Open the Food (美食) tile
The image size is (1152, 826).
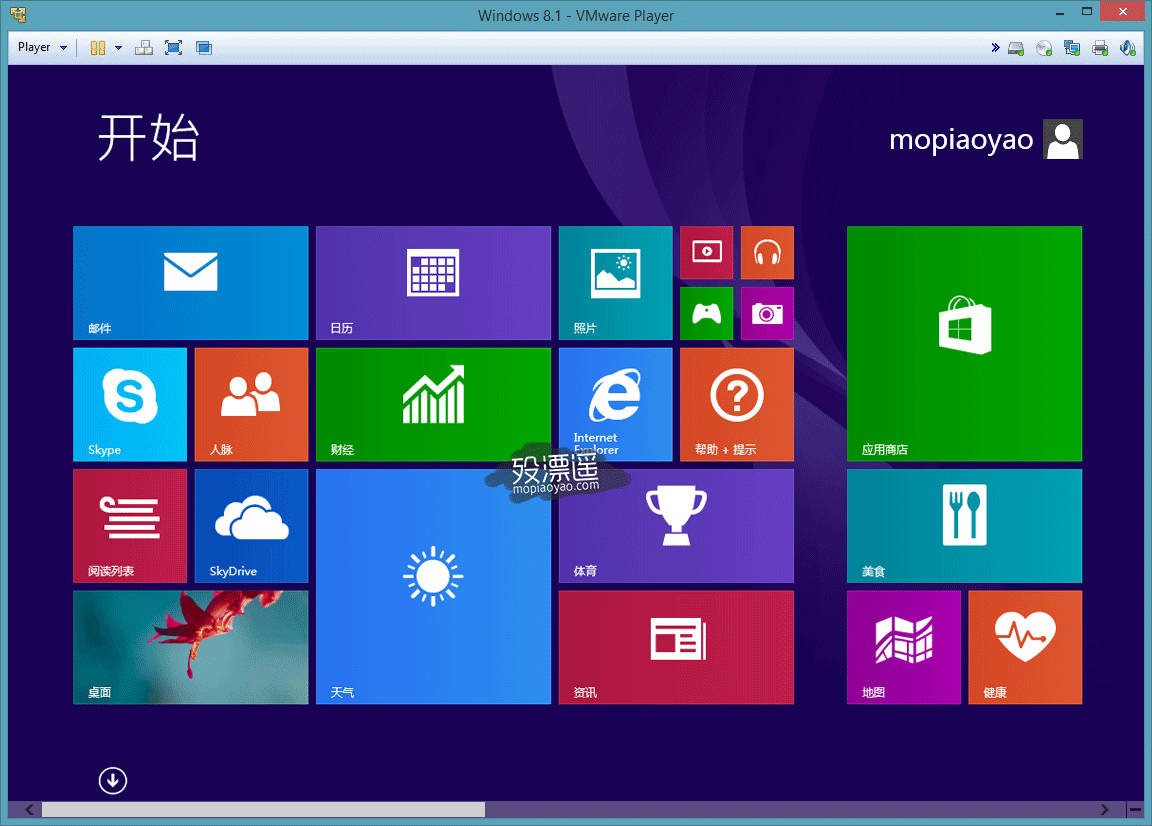pyautogui.click(x=965, y=526)
